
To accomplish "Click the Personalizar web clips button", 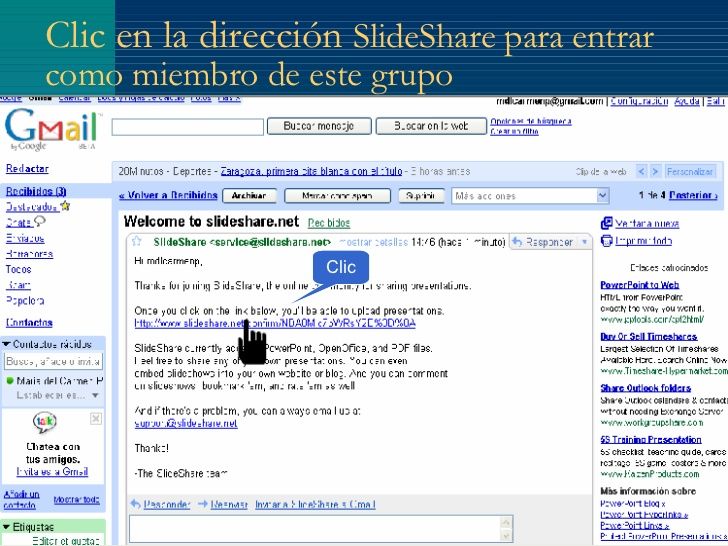I will tap(690, 172).
